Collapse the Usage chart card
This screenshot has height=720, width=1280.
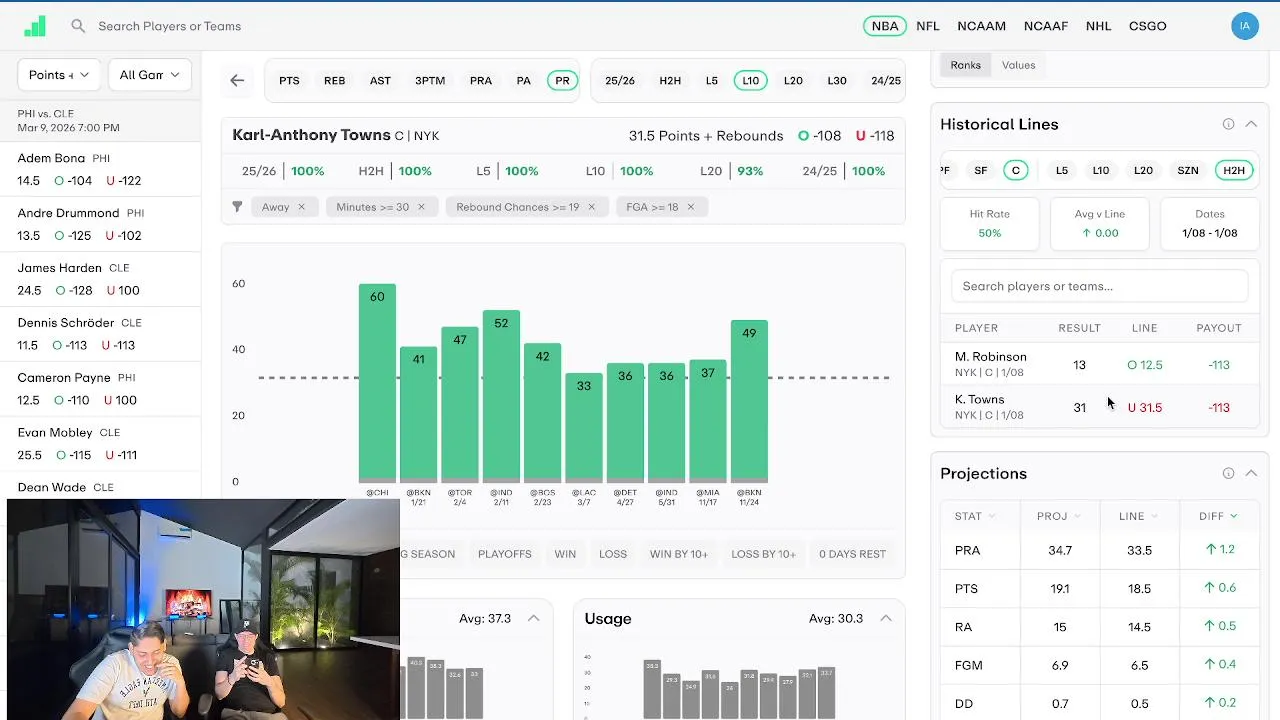click(x=886, y=618)
